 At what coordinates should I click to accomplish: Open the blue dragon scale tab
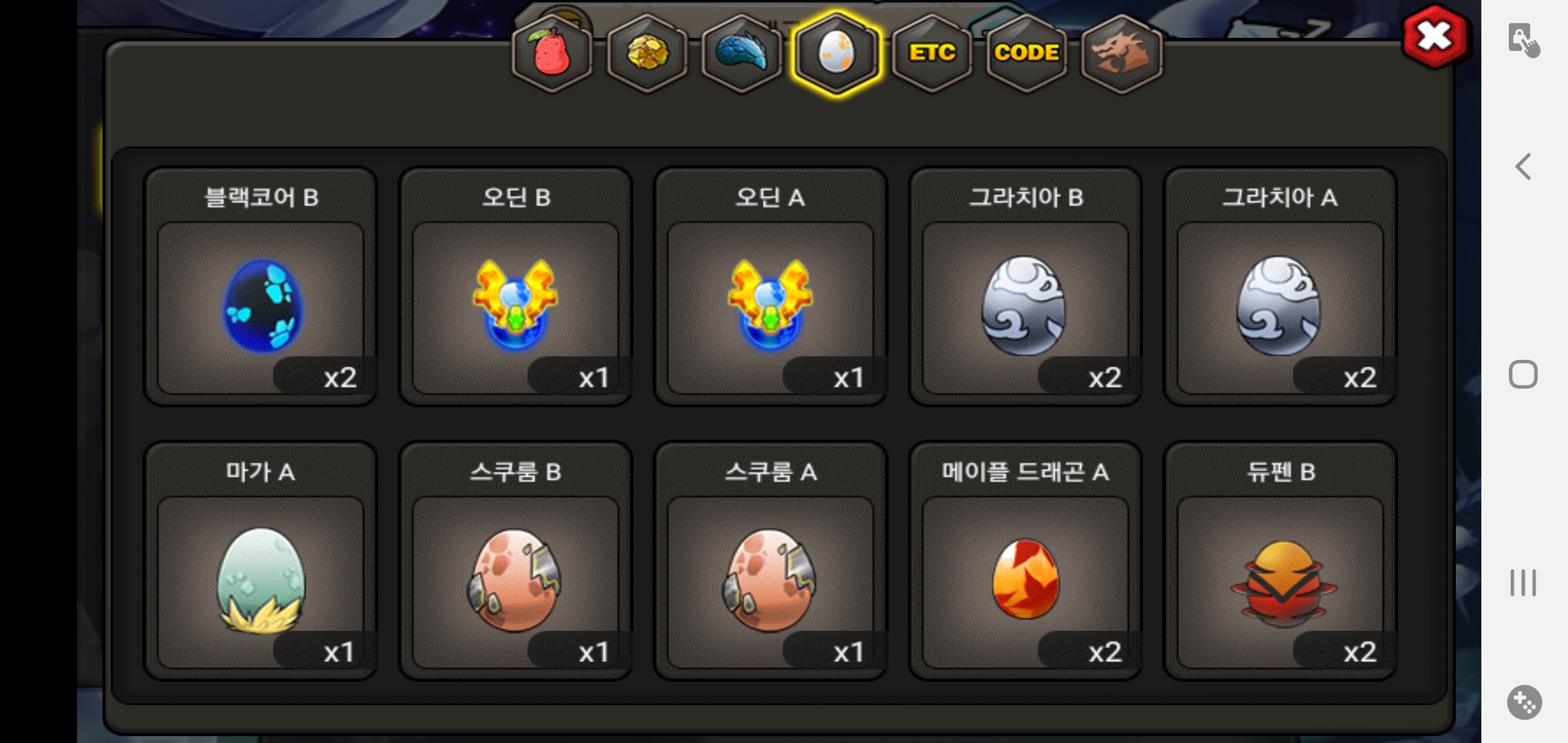point(742,54)
